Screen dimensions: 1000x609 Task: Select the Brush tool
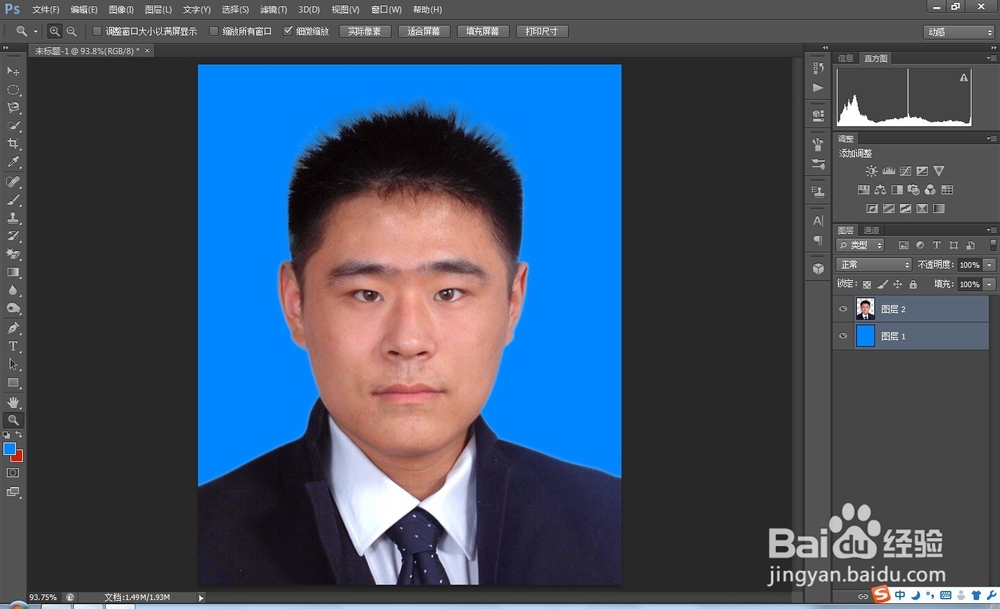14,197
